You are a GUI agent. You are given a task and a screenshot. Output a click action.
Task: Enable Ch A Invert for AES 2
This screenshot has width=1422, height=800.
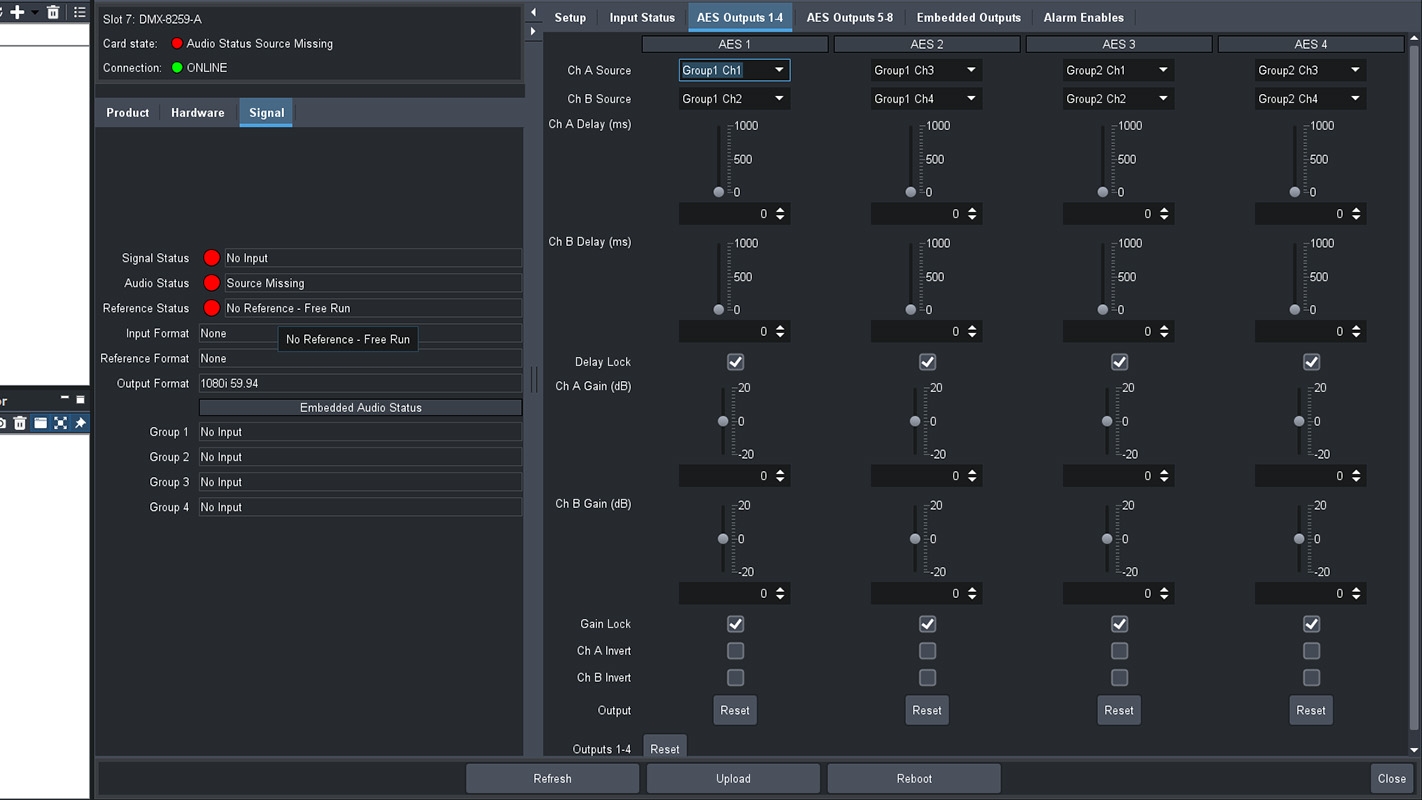click(x=927, y=651)
